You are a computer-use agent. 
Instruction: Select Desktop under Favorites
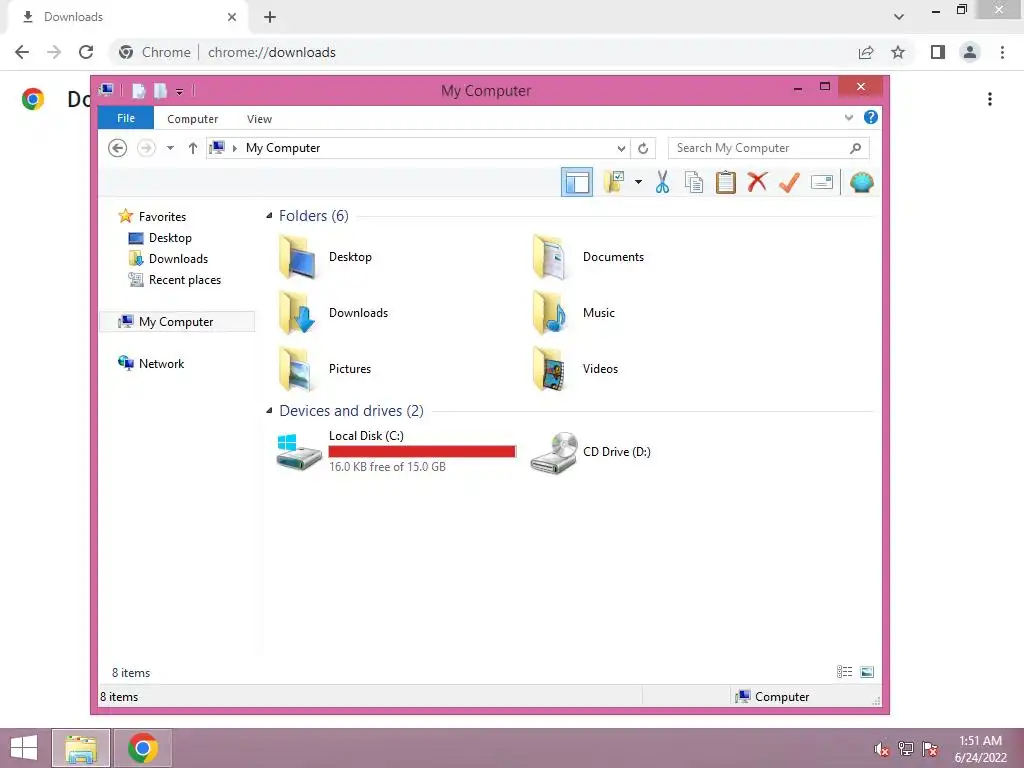pos(170,238)
